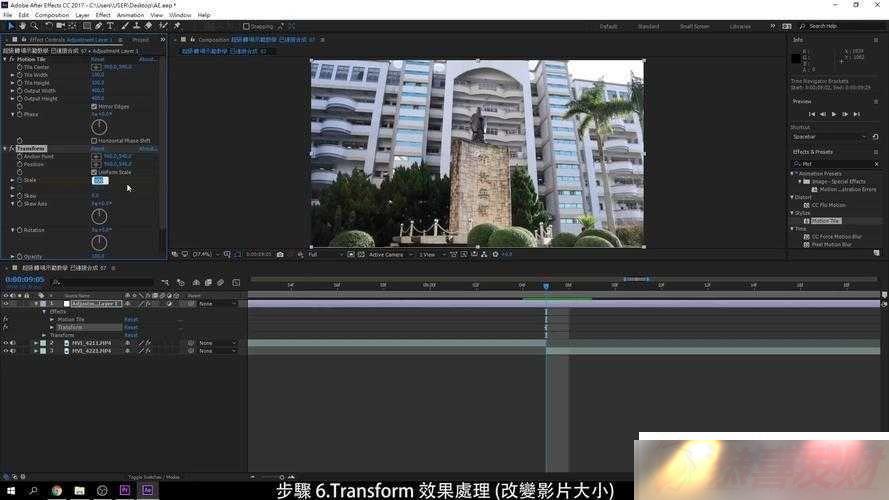Select the Pen tool
The width and height of the screenshot is (889, 500).
click(x=99, y=26)
